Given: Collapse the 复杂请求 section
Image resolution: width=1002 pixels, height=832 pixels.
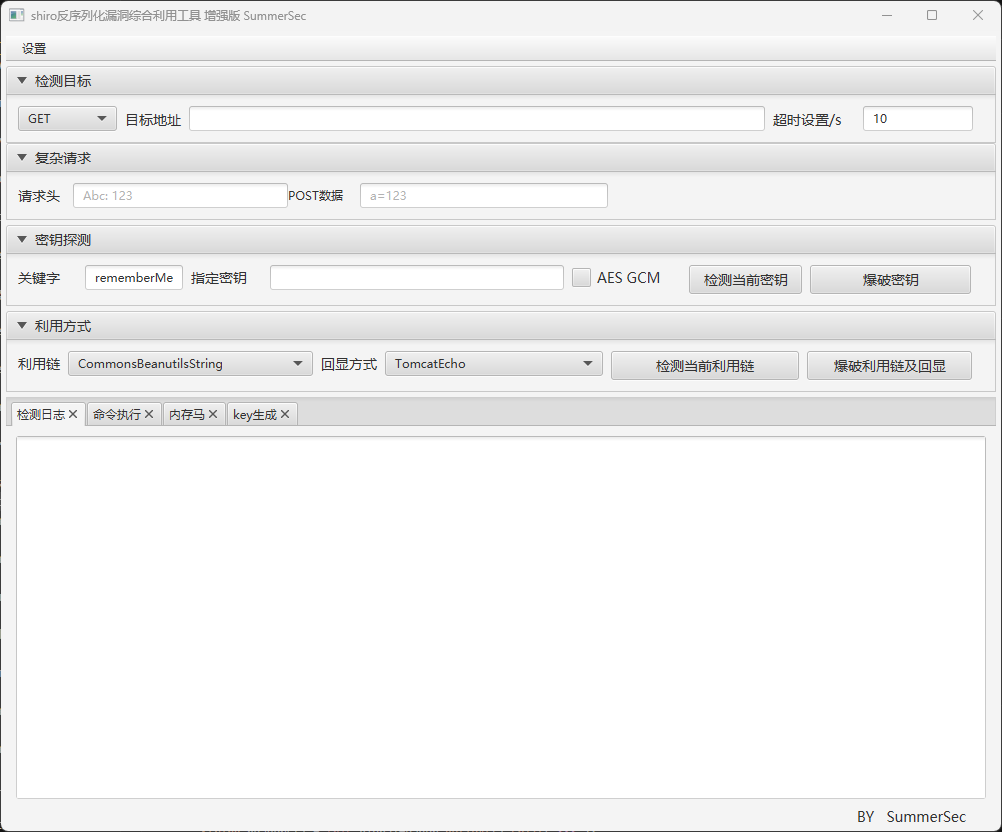Looking at the screenshot, I should [22, 158].
